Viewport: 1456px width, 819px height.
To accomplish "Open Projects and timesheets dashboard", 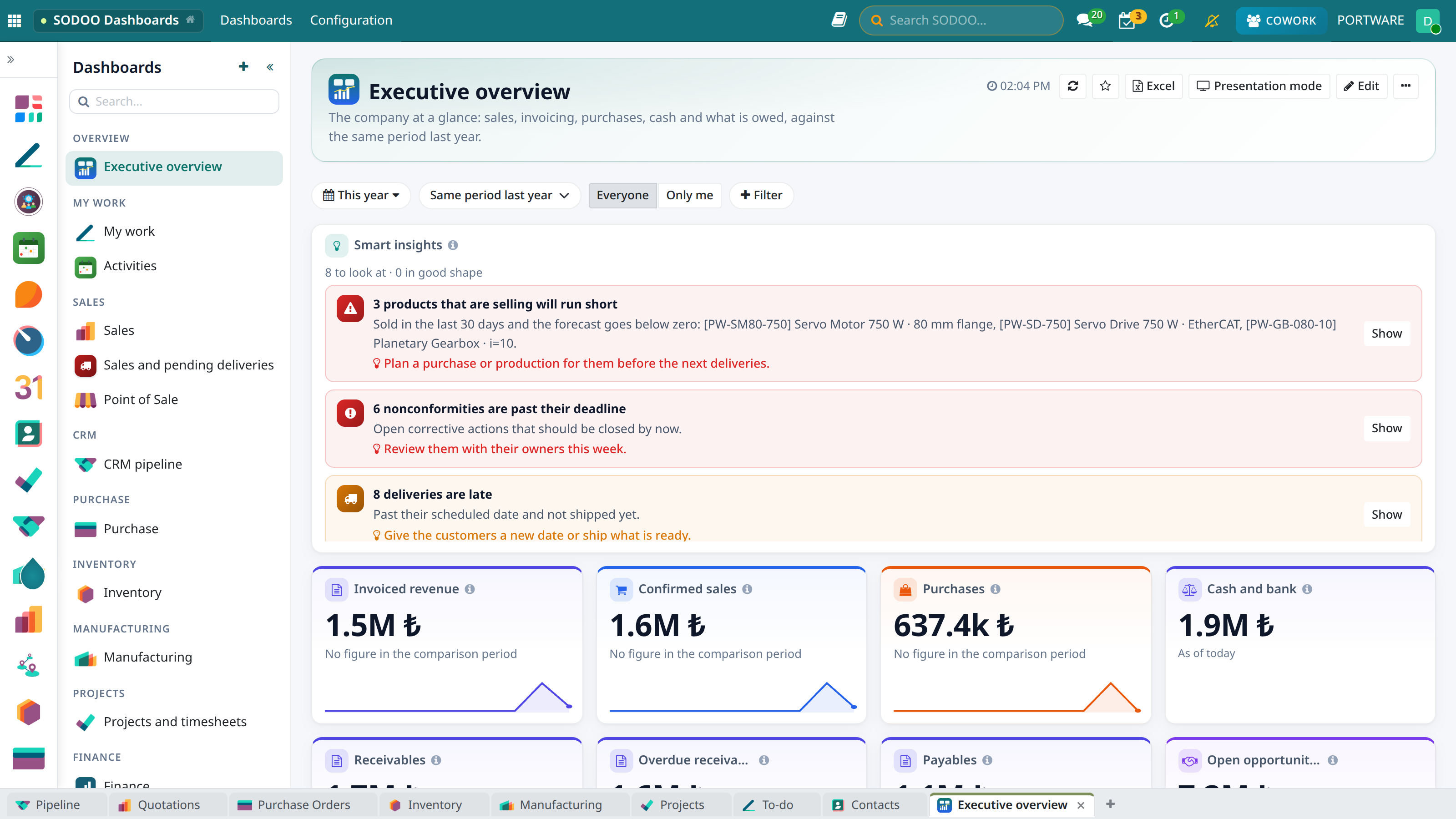I will 174,722.
